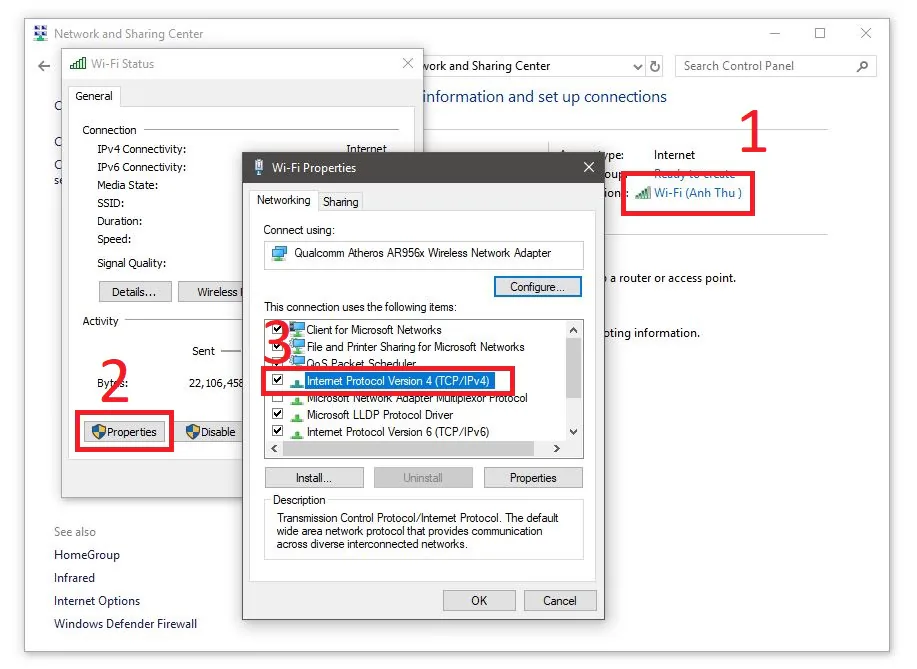
Task: Open the Infrared link
Action: 74,578
